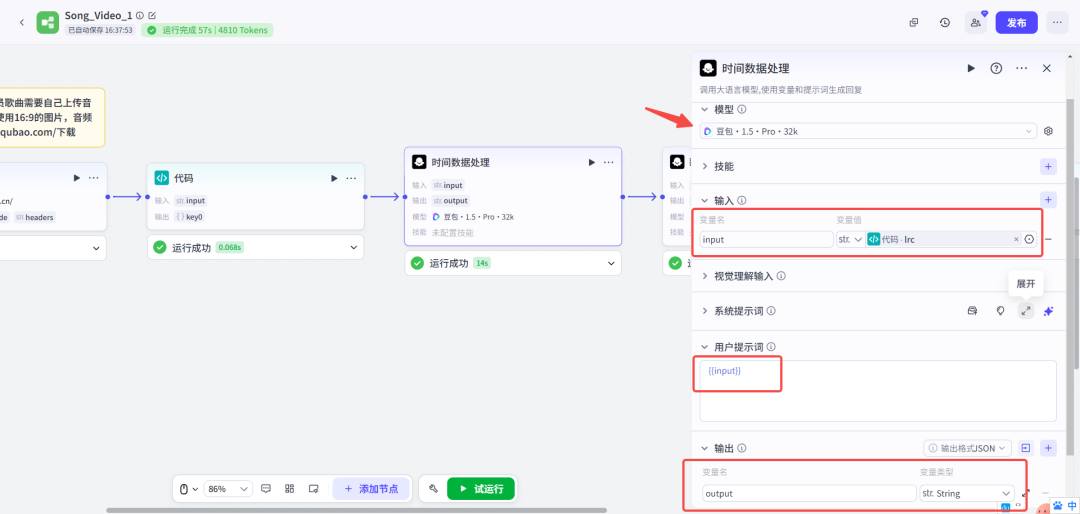Screen dimensions: 1080x514
Task: Expand the 视觉理解输入 section
Action: point(705,276)
